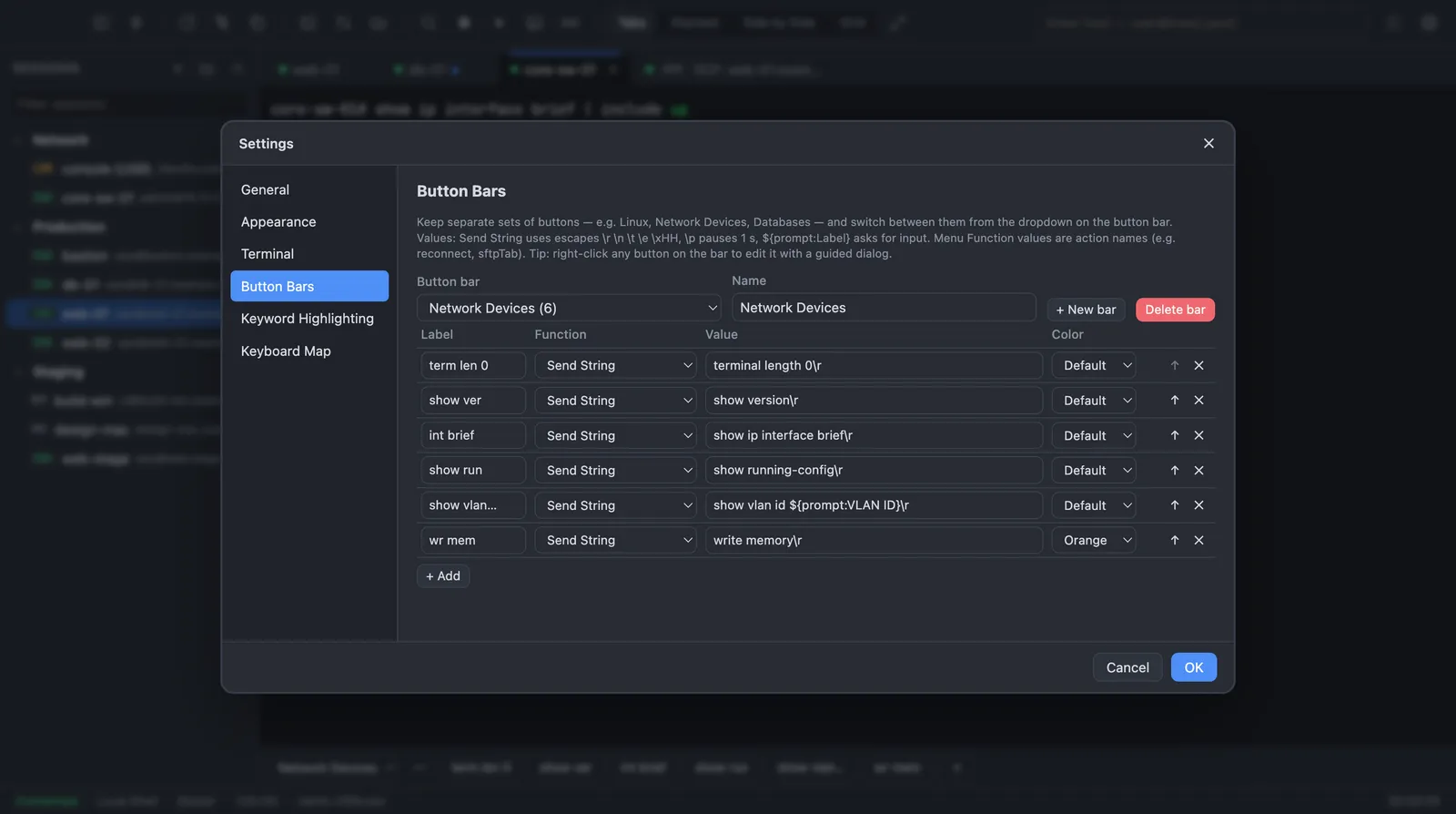This screenshot has height=814, width=1456.
Task: Edit the 'terminal length 0\r' value field
Action: tap(874, 366)
